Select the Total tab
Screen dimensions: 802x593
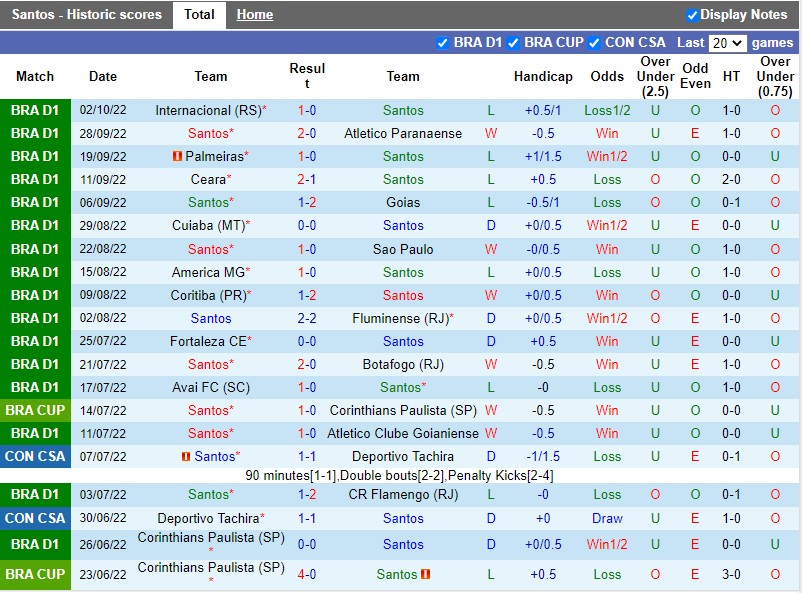point(199,15)
